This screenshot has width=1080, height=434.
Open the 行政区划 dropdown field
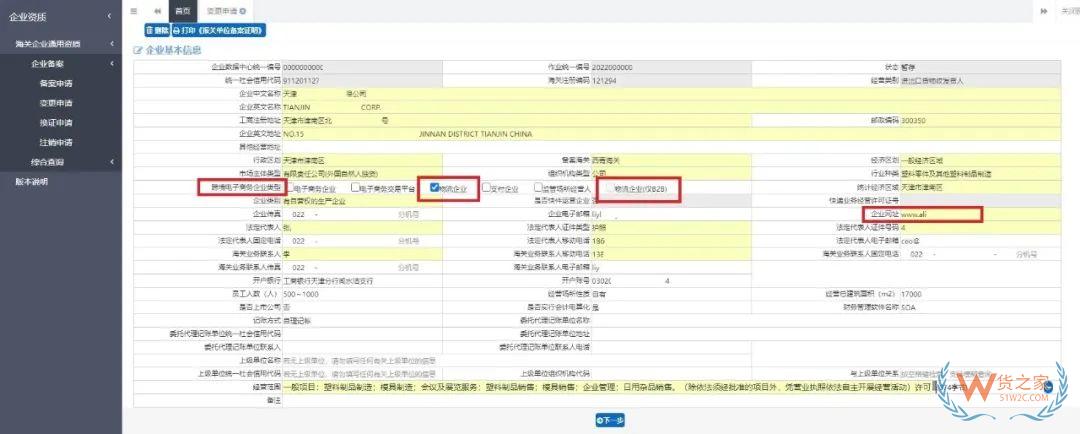[x=362, y=160]
